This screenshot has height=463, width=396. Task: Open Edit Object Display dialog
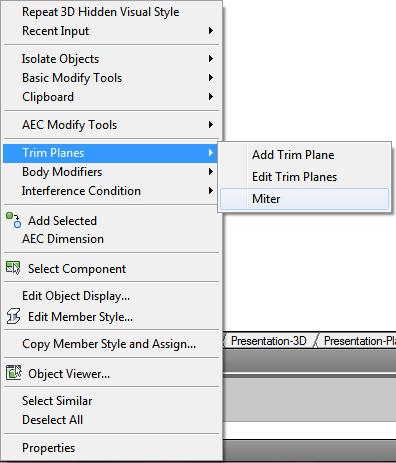pos(111,296)
